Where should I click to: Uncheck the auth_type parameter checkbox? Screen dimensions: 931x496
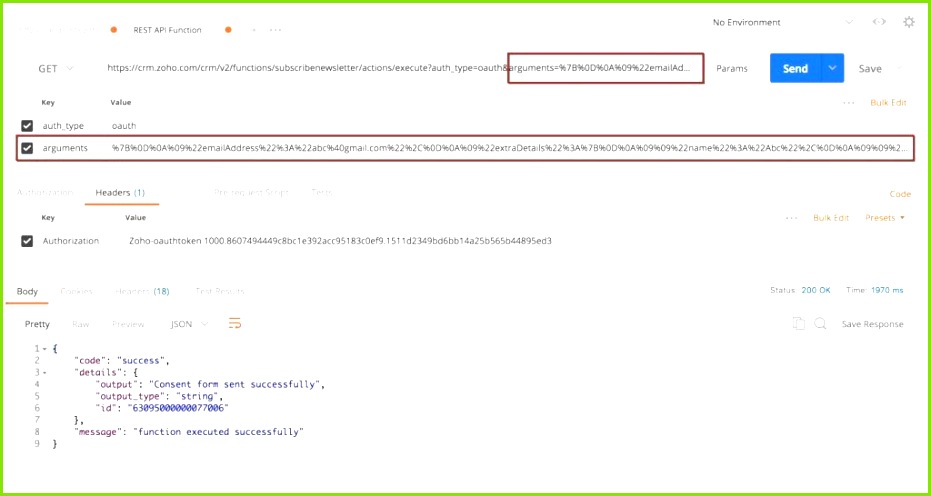coord(27,126)
